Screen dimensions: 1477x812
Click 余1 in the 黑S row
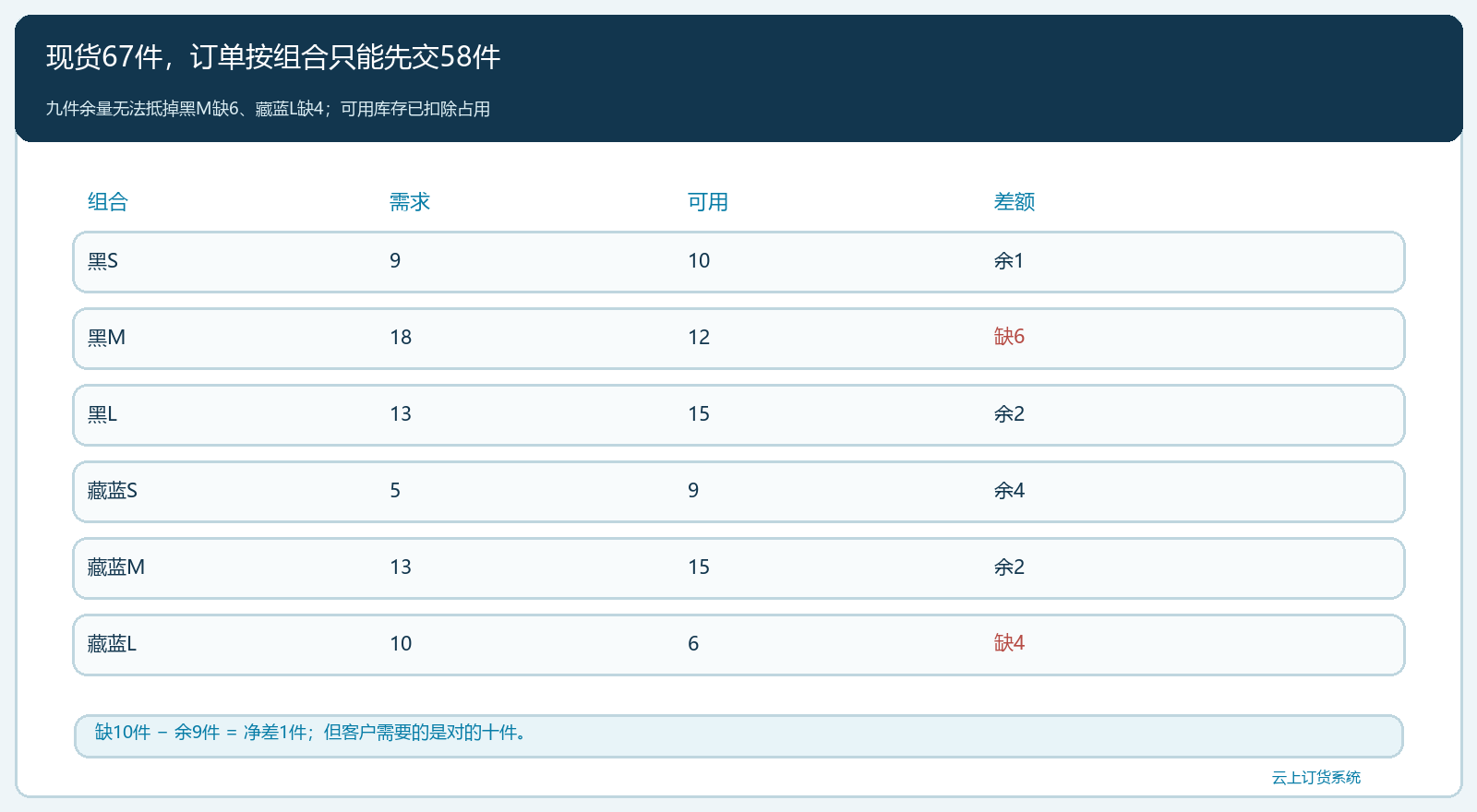1009,261
